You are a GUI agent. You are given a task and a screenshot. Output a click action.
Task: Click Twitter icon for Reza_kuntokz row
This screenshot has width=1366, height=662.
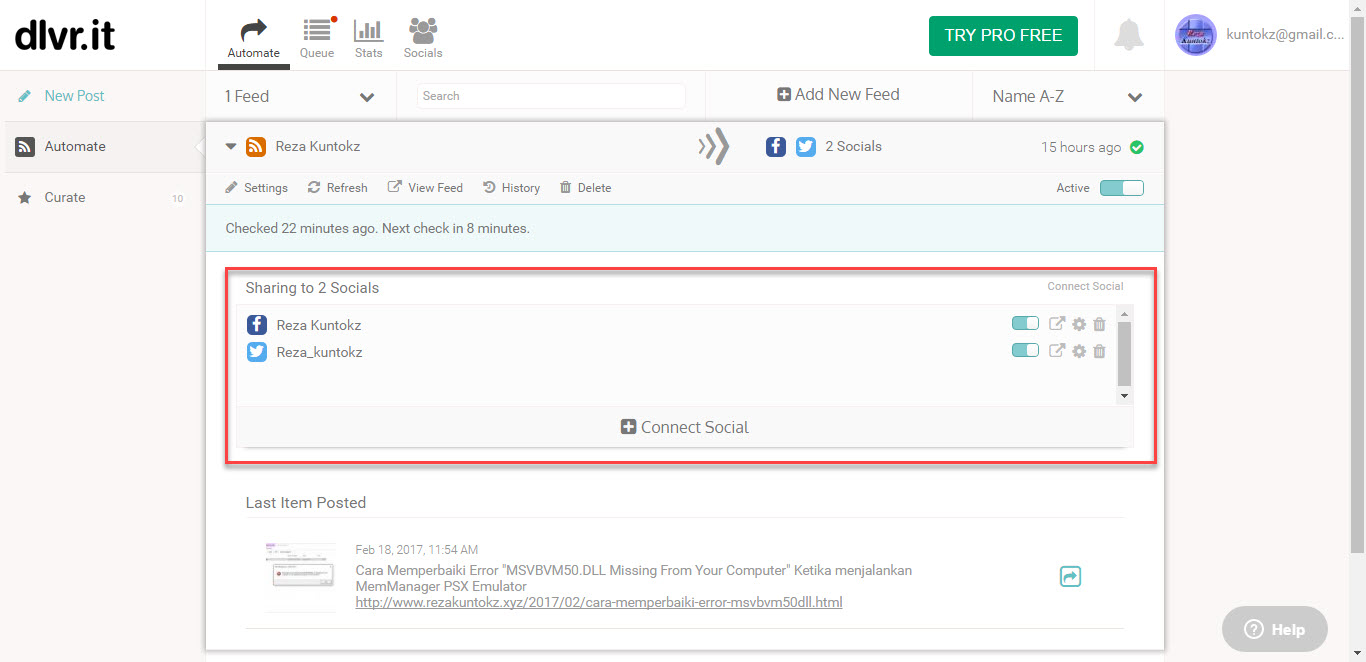pyautogui.click(x=257, y=352)
